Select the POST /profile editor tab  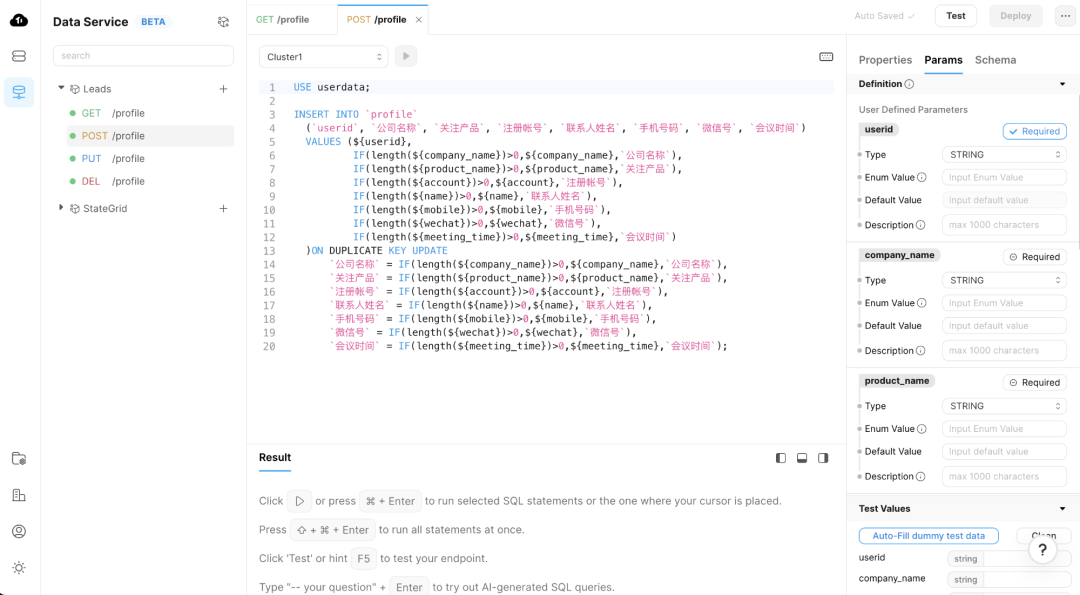(377, 20)
